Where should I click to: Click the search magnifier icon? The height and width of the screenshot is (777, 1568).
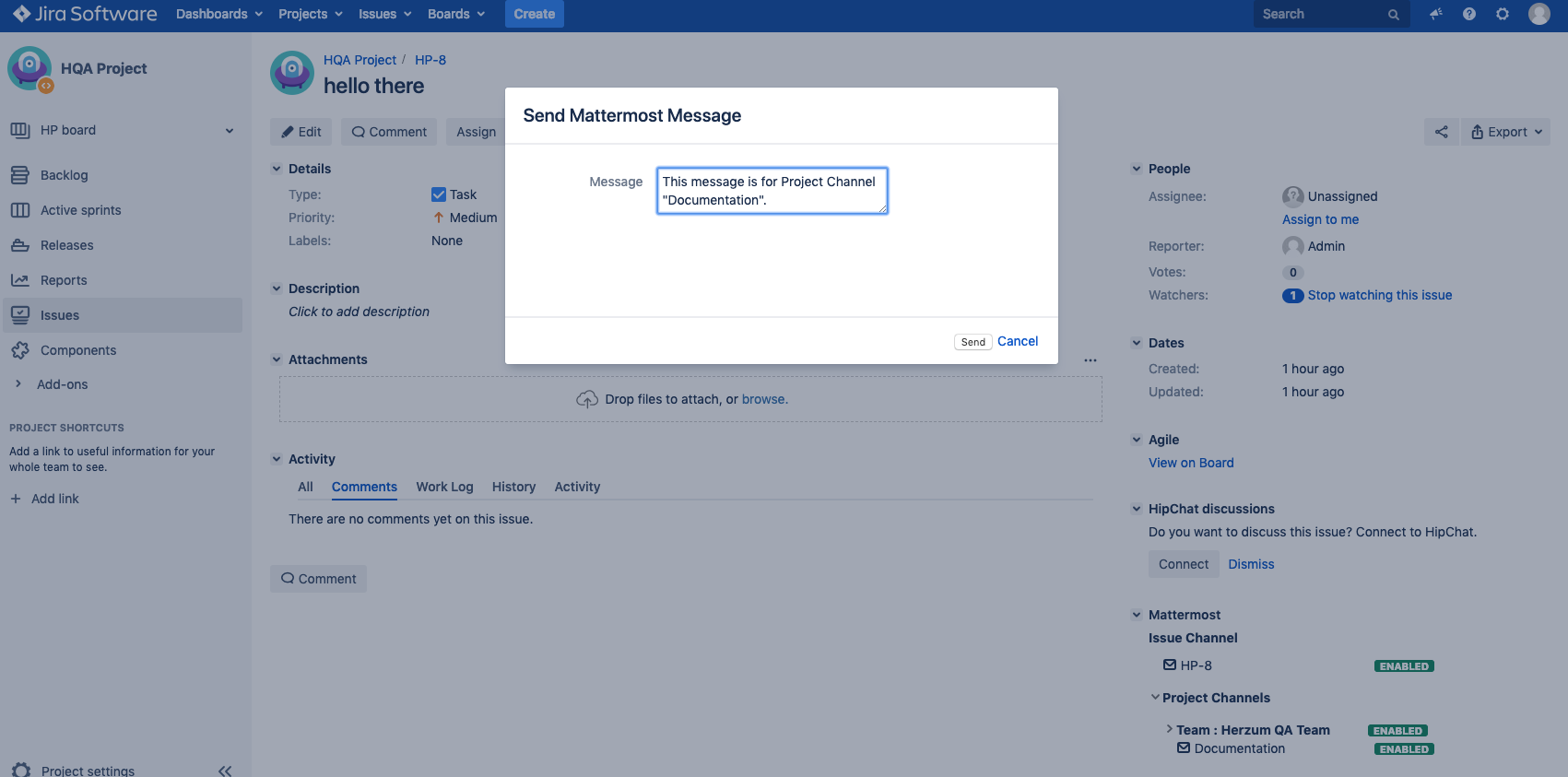click(1394, 15)
